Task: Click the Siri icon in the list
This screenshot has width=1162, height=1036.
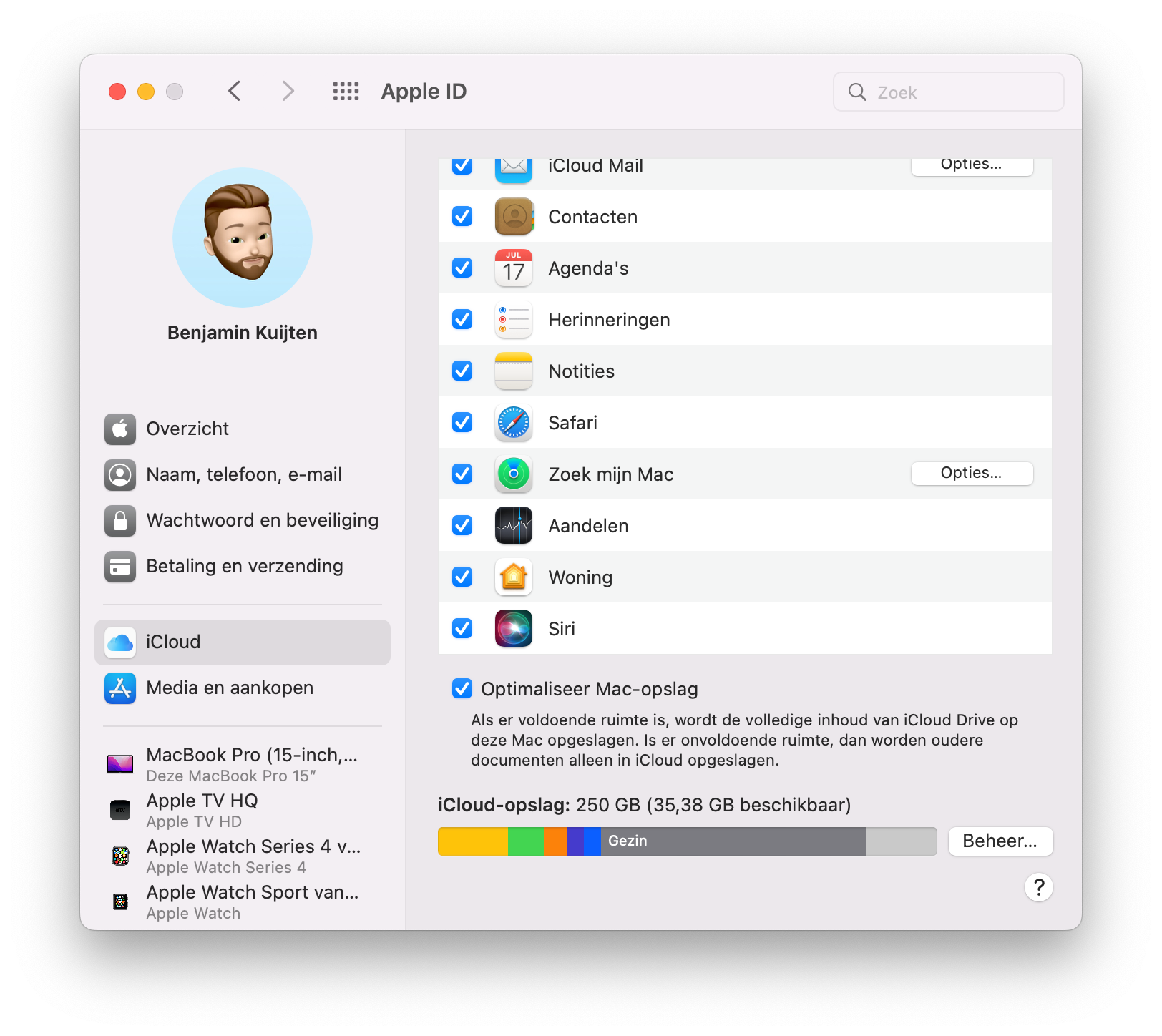Action: [x=514, y=628]
